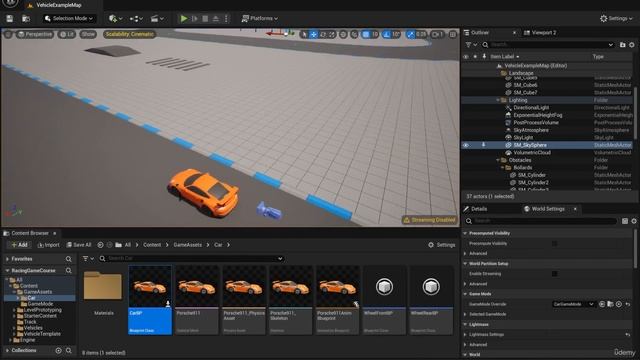Screen dimensions: 640x360
Task: Open Content Browser Settings
Action: click(x=442, y=245)
